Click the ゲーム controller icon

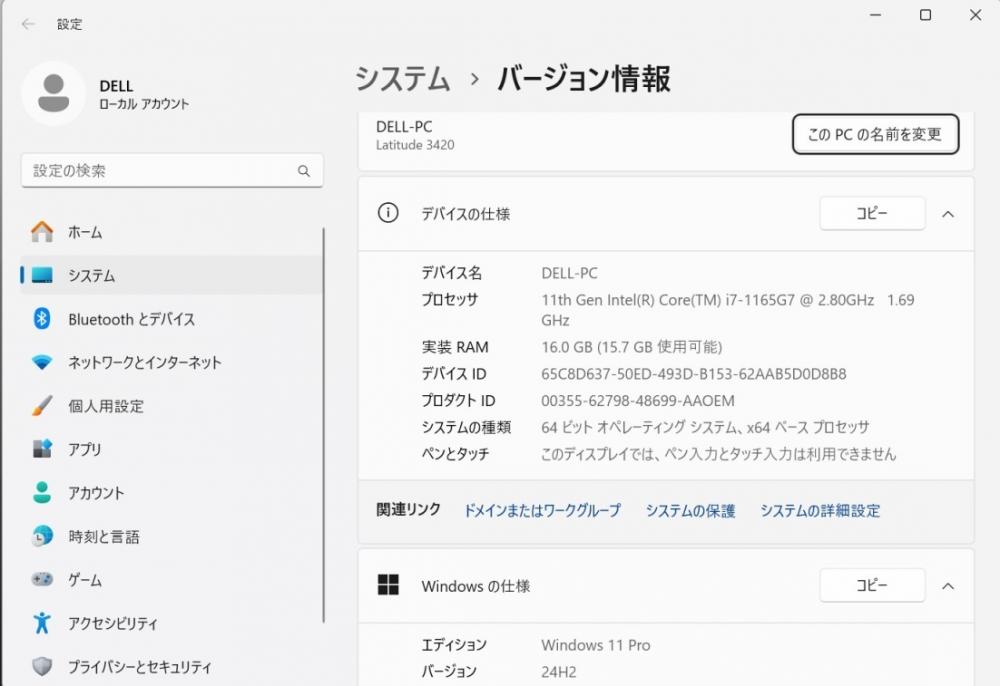coord(42,580)
